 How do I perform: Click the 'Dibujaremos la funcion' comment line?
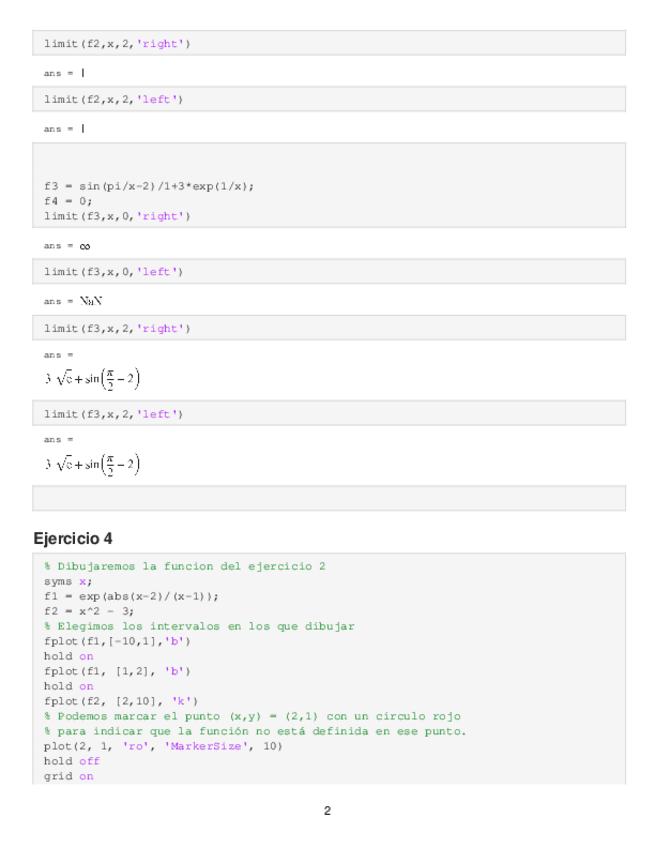click(x=185, y=567)
